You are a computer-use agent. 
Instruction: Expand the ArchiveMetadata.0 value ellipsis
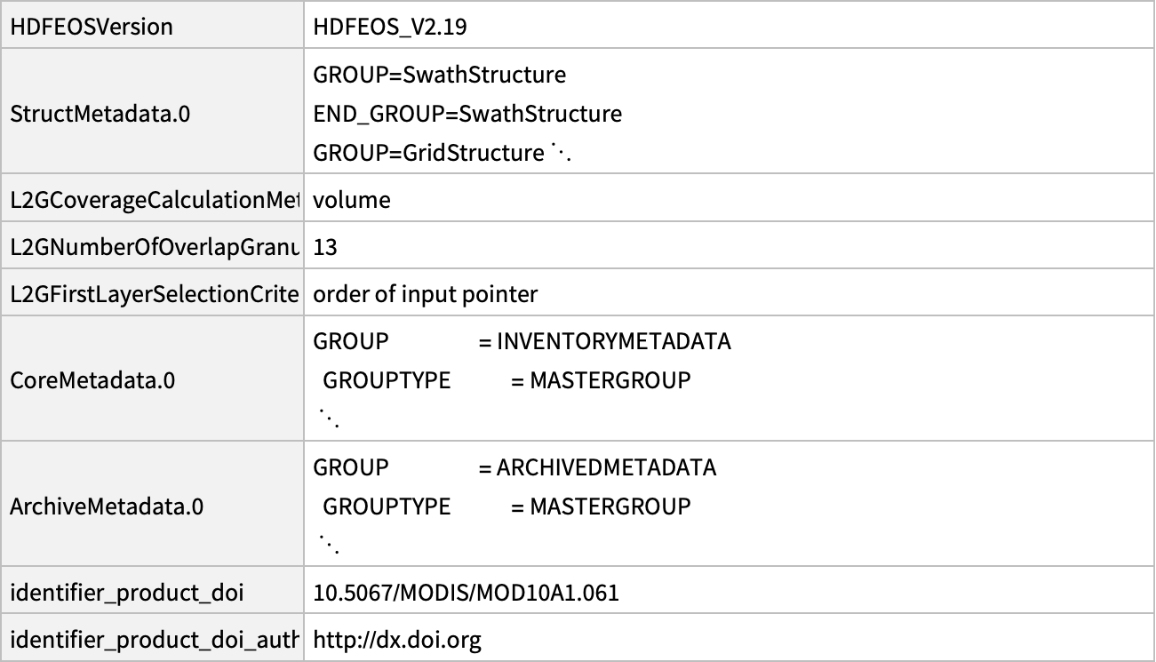coord(327,544)
